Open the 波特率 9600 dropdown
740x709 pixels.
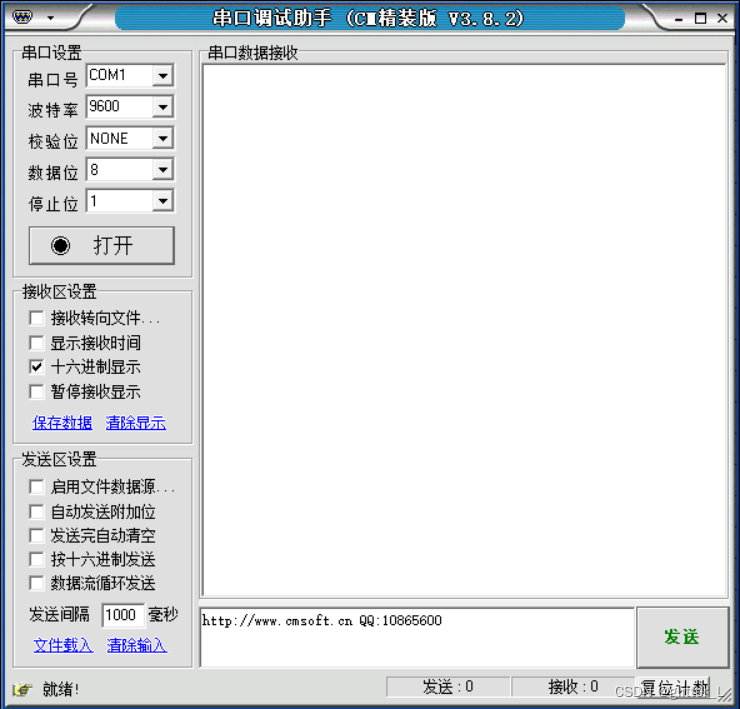click(163, 107)
